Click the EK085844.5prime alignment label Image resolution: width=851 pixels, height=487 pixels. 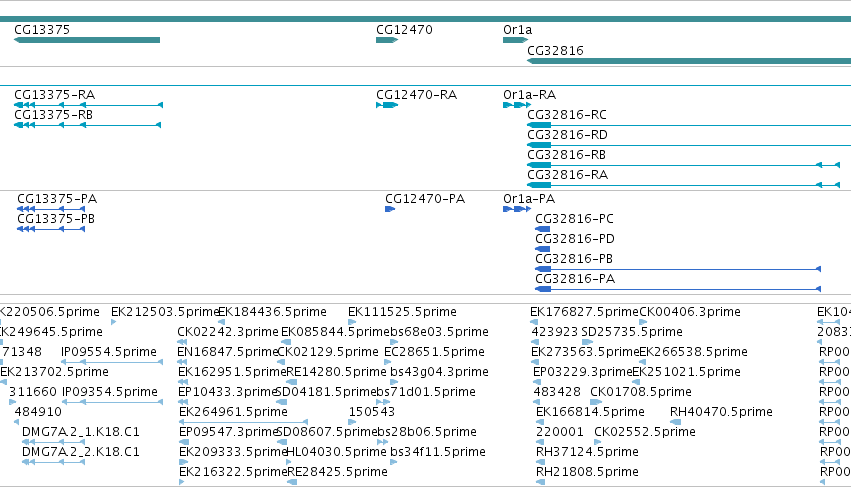(335, 332)
